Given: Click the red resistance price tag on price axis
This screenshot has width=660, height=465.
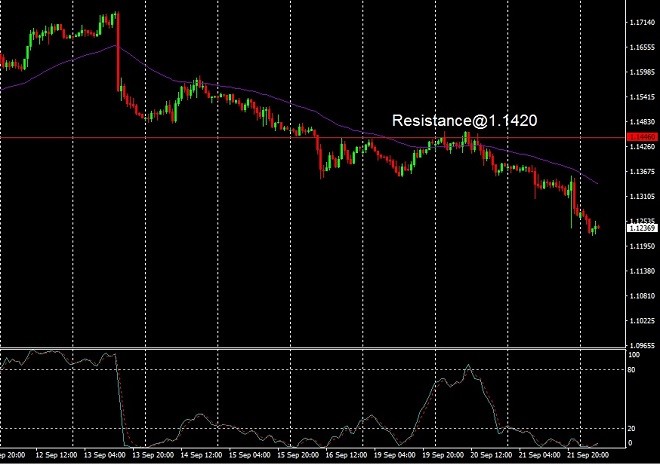Looking at the screenshot, I should tap(642, 137).
